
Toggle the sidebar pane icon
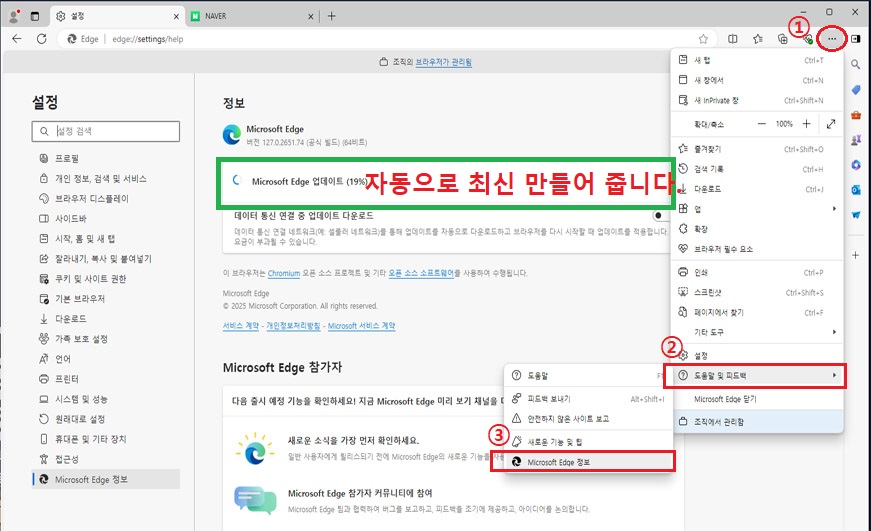(x=856, y=39)
